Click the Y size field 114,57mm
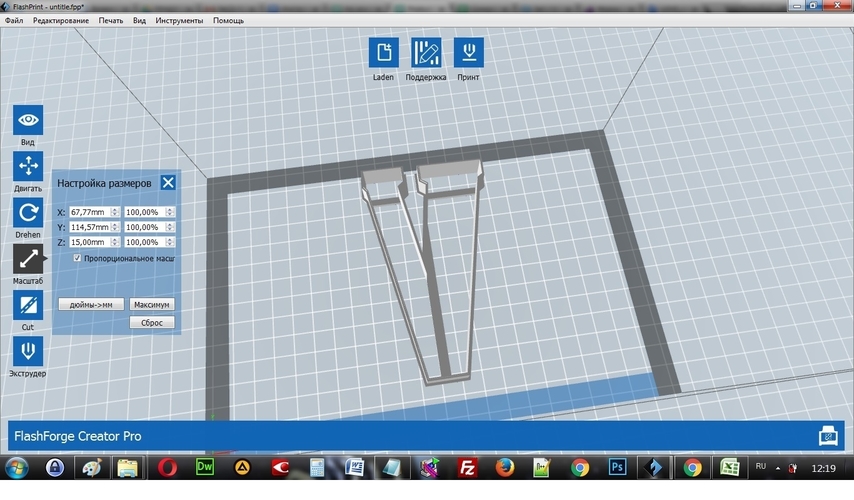 click(x=90, y=227)
